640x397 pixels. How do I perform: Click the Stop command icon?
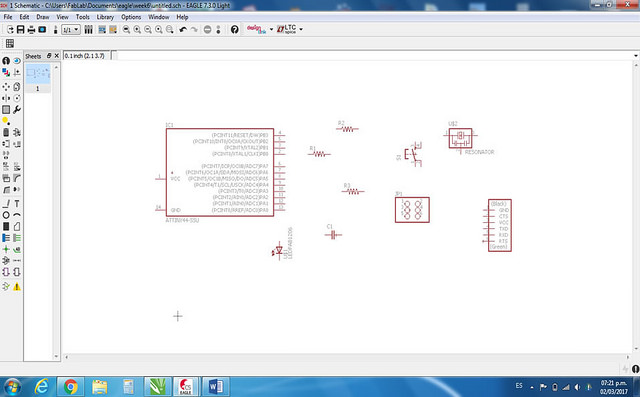207,29
